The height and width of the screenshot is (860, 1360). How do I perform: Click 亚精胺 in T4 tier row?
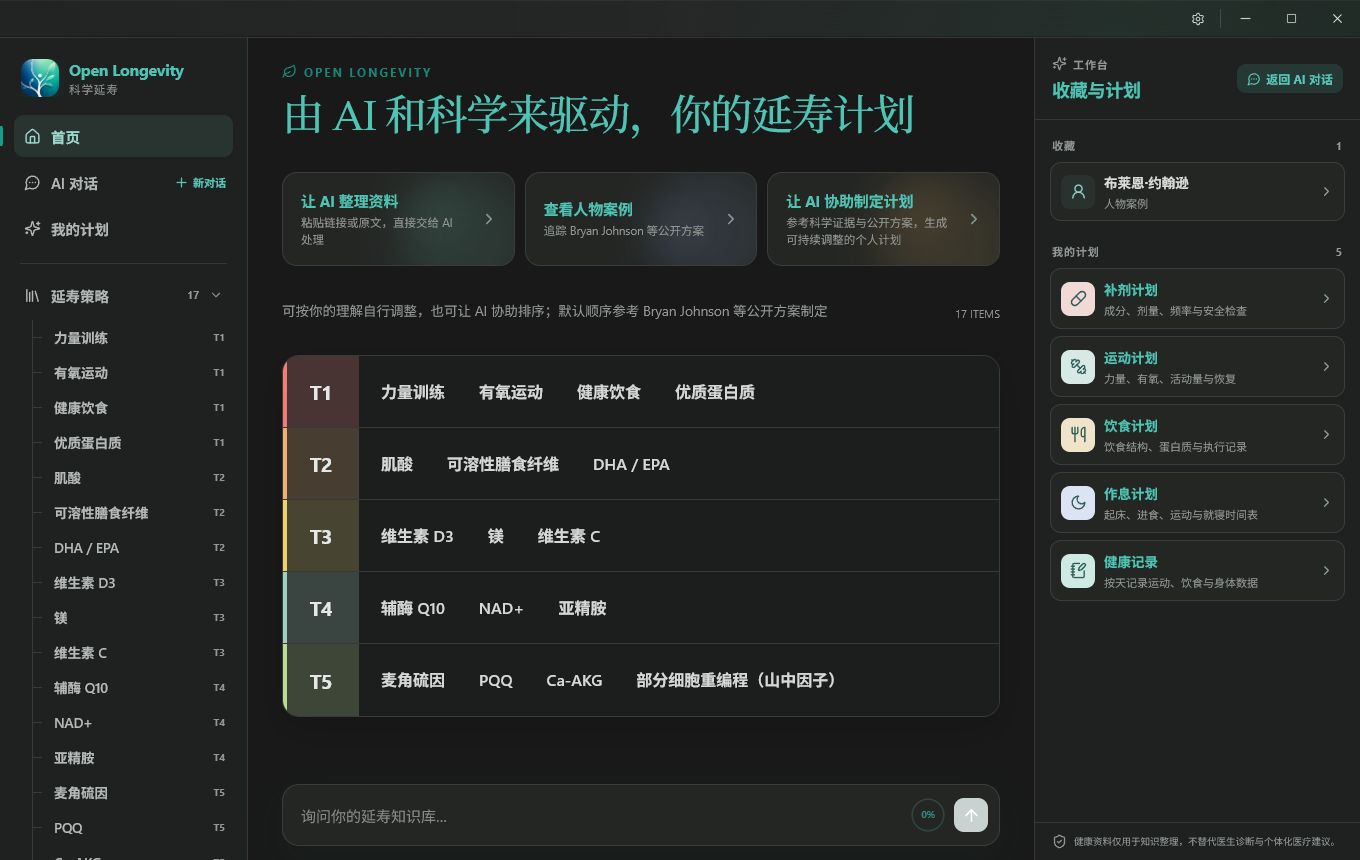pyautogui.click(x=582, y=608)
